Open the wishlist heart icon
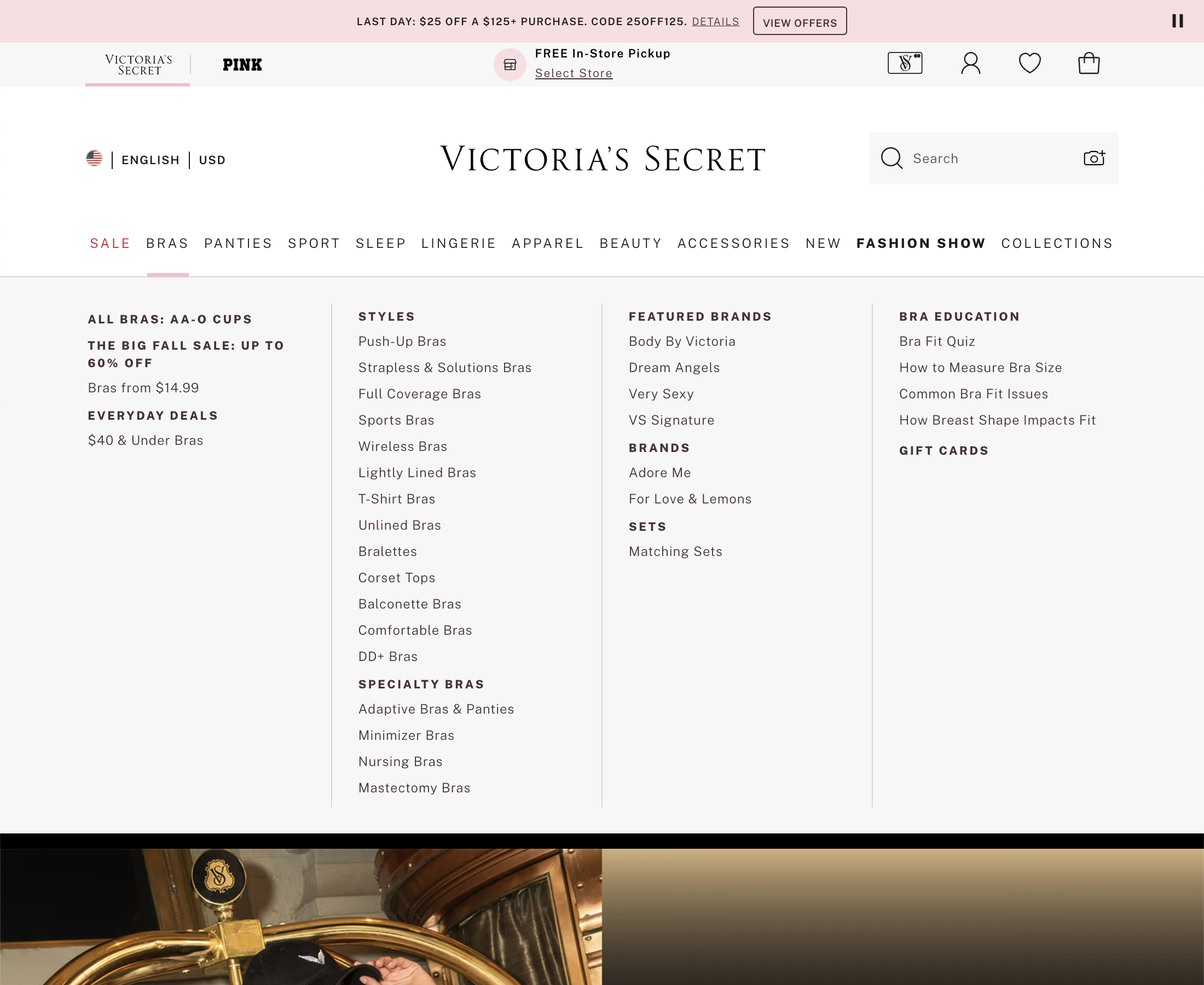The height and width of the screenshot is (985, 1204). pyautogui.click(x=1030, y=64)
